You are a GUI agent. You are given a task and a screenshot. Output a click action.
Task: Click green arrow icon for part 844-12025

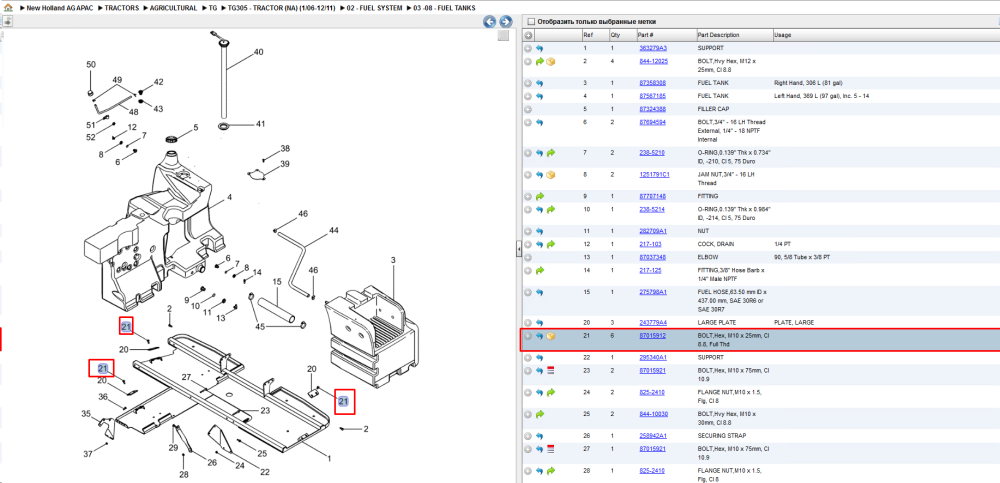(x=540, y=61)
